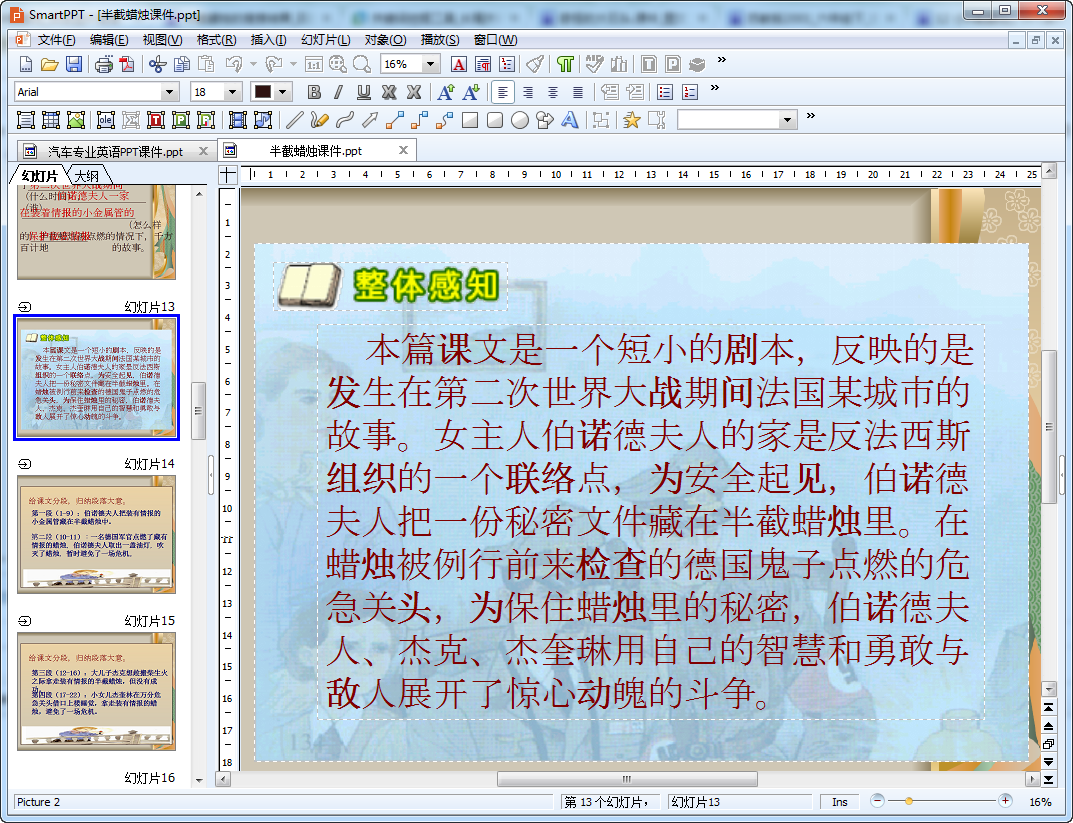The image size is (1073, 823).
Task: Click the star effects icon
Action: pyautogui.click(x=632, y=120)
